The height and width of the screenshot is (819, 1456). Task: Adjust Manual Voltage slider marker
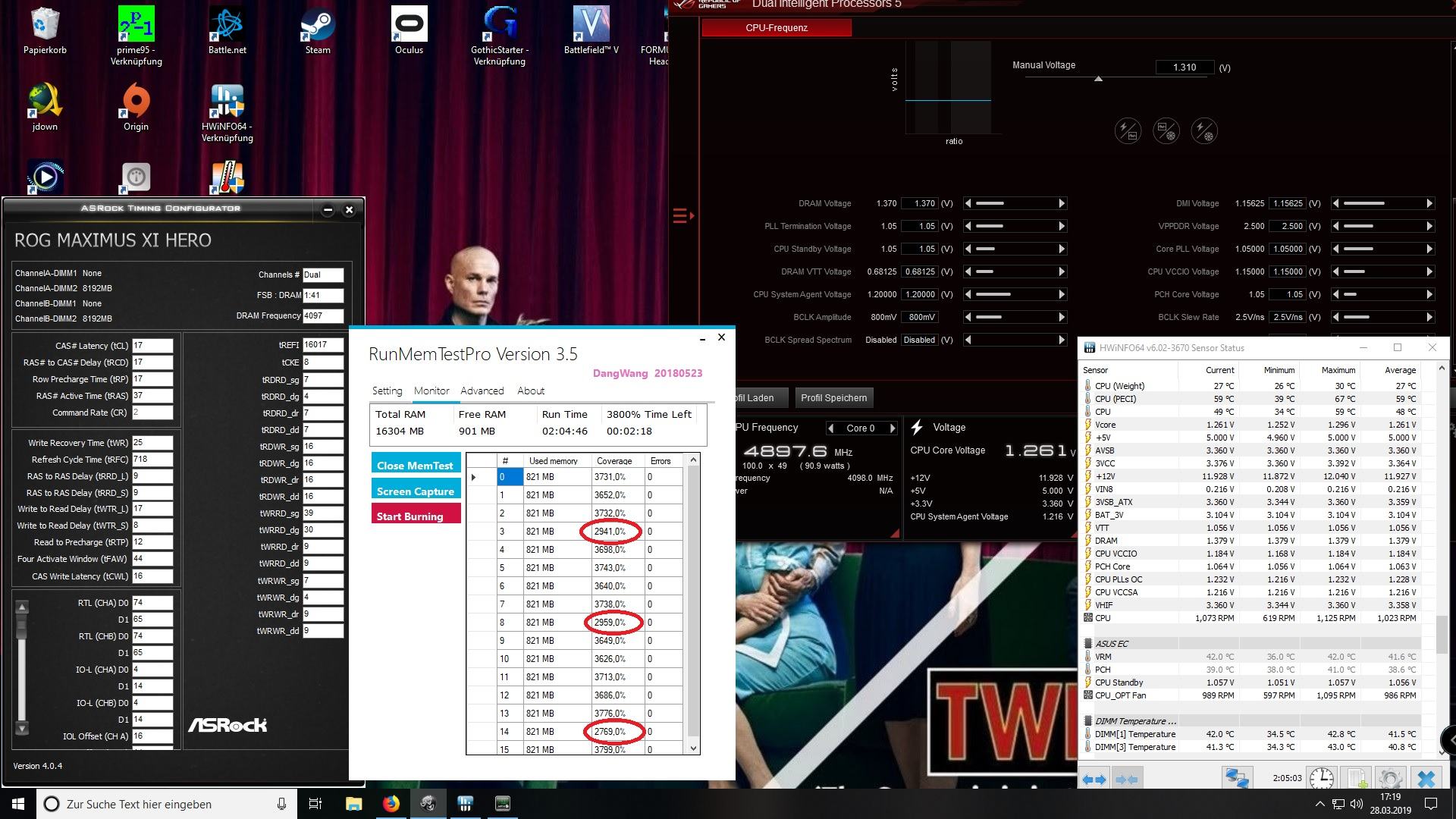1098,78
